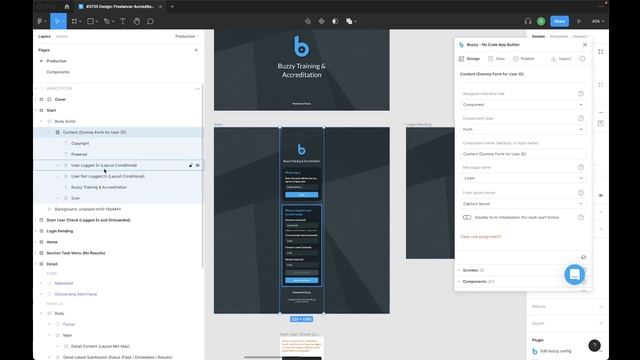Click the Clear role assignment link
640x360 pixels.
480,237
